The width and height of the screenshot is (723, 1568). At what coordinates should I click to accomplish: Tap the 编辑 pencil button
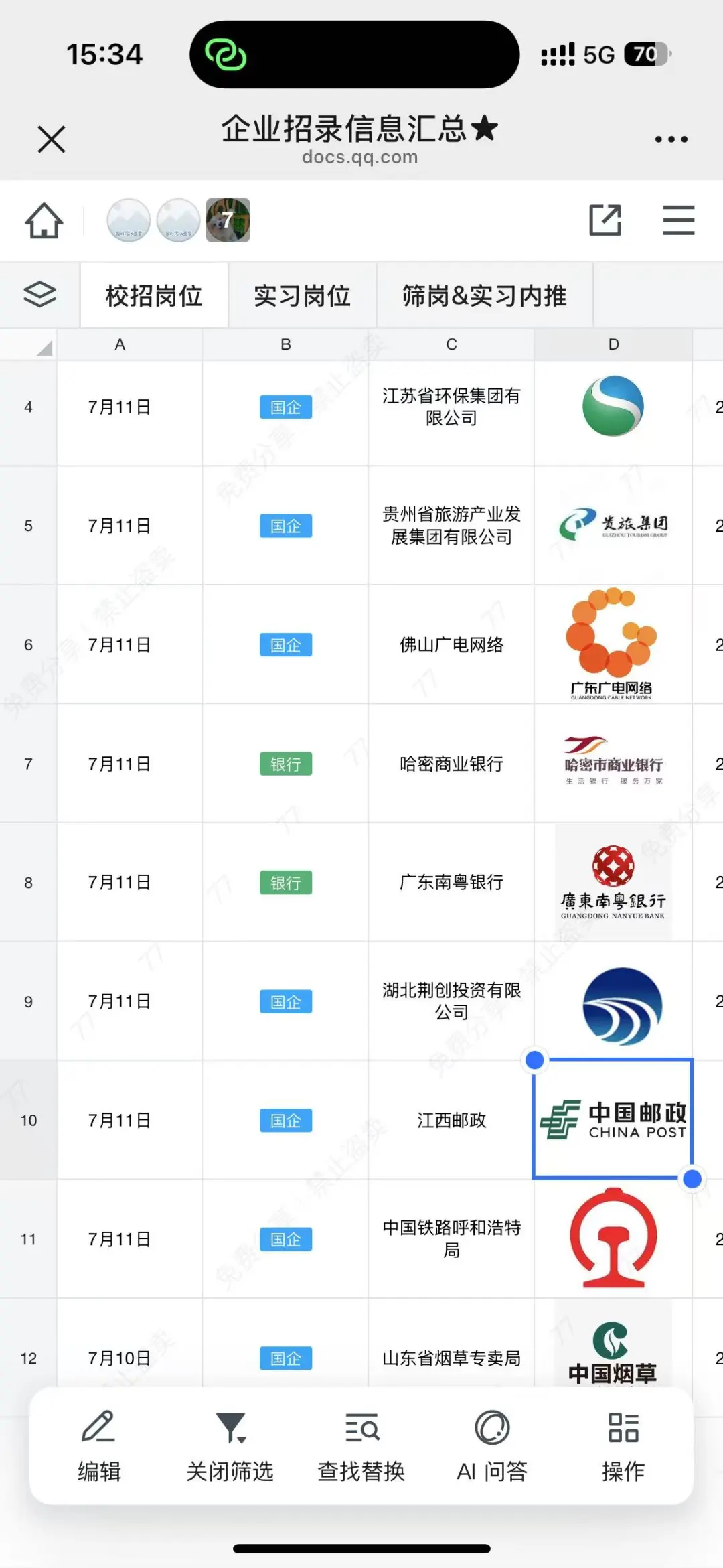[99, 1447]
